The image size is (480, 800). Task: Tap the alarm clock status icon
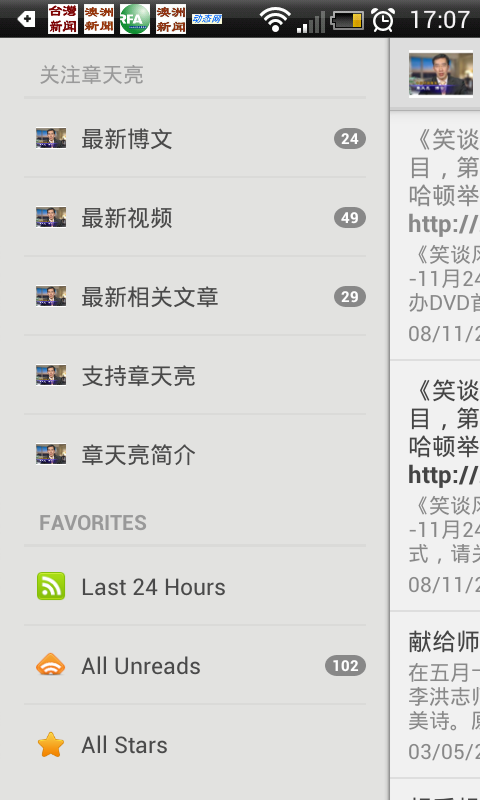[x=383, y=20]
